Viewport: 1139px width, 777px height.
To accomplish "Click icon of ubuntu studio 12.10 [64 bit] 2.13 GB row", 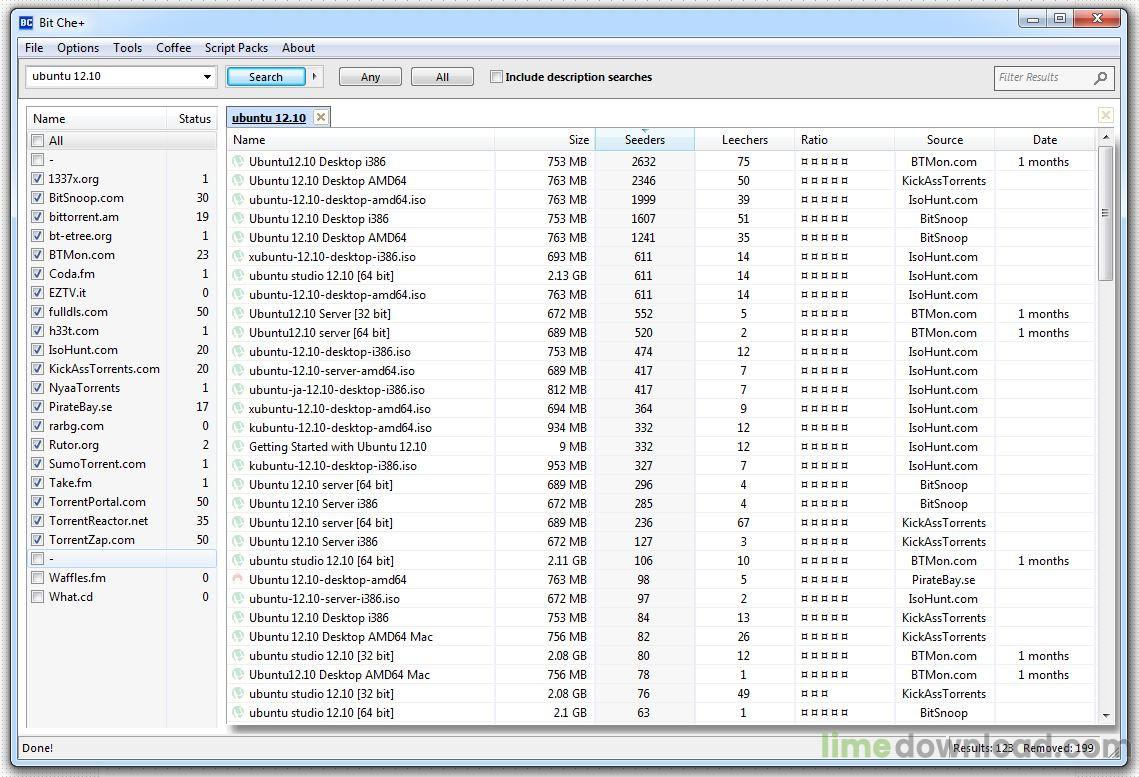I will tap(238, 275).
